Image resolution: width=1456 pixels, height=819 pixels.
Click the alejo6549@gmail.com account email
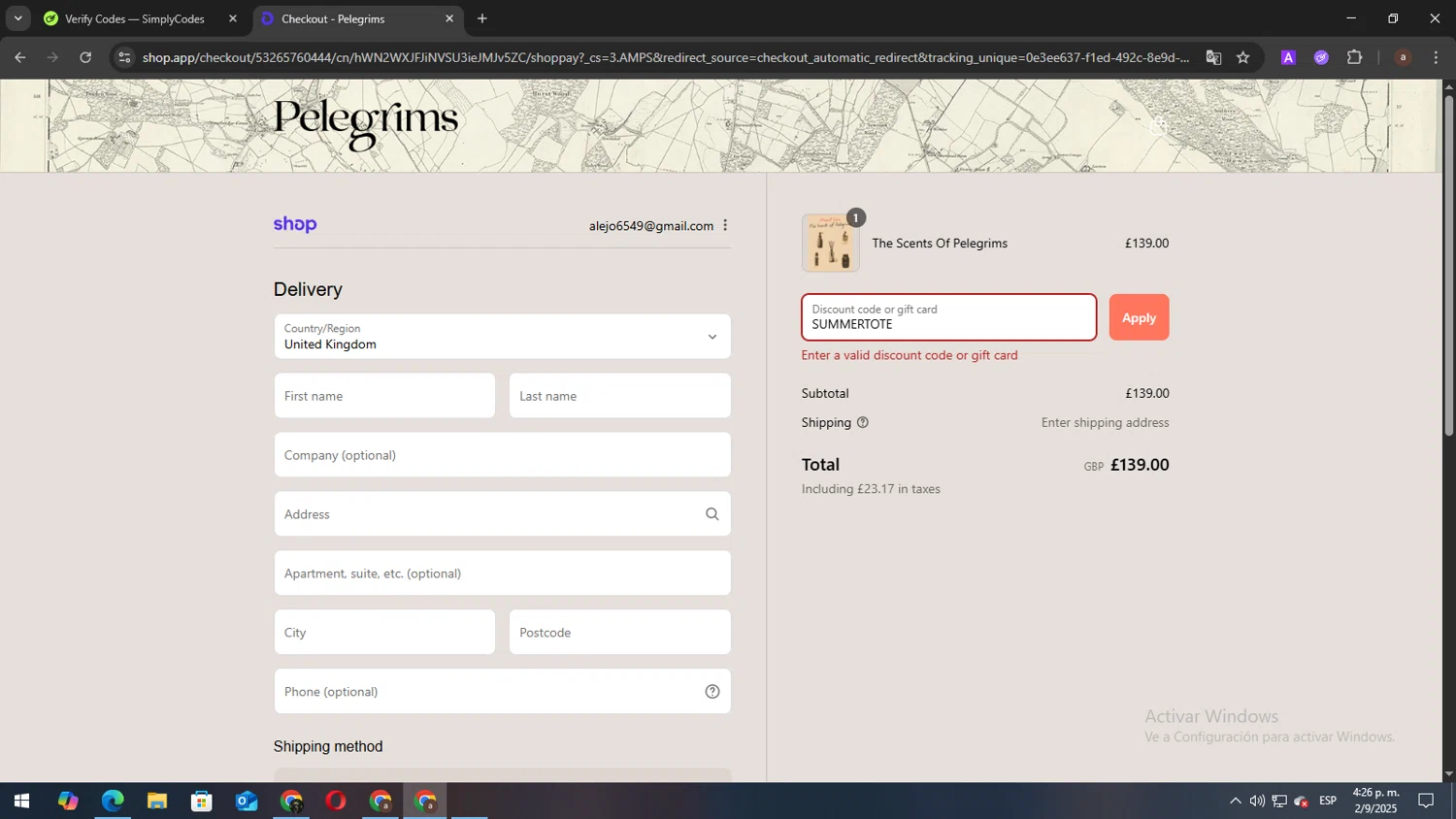[651, 226]
